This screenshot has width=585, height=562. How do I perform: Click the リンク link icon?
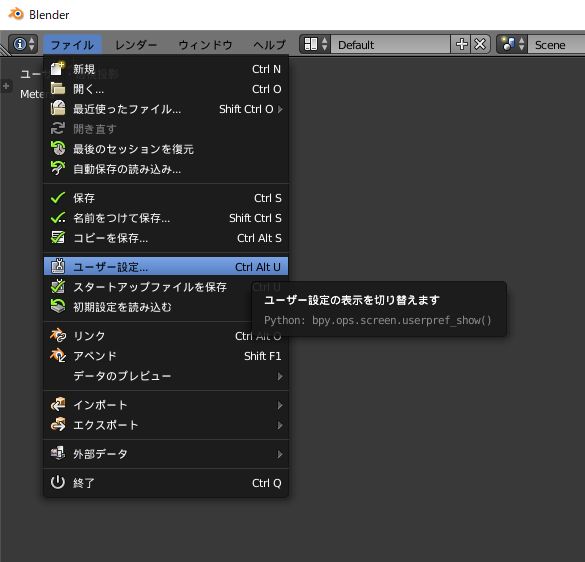[58, 335]
